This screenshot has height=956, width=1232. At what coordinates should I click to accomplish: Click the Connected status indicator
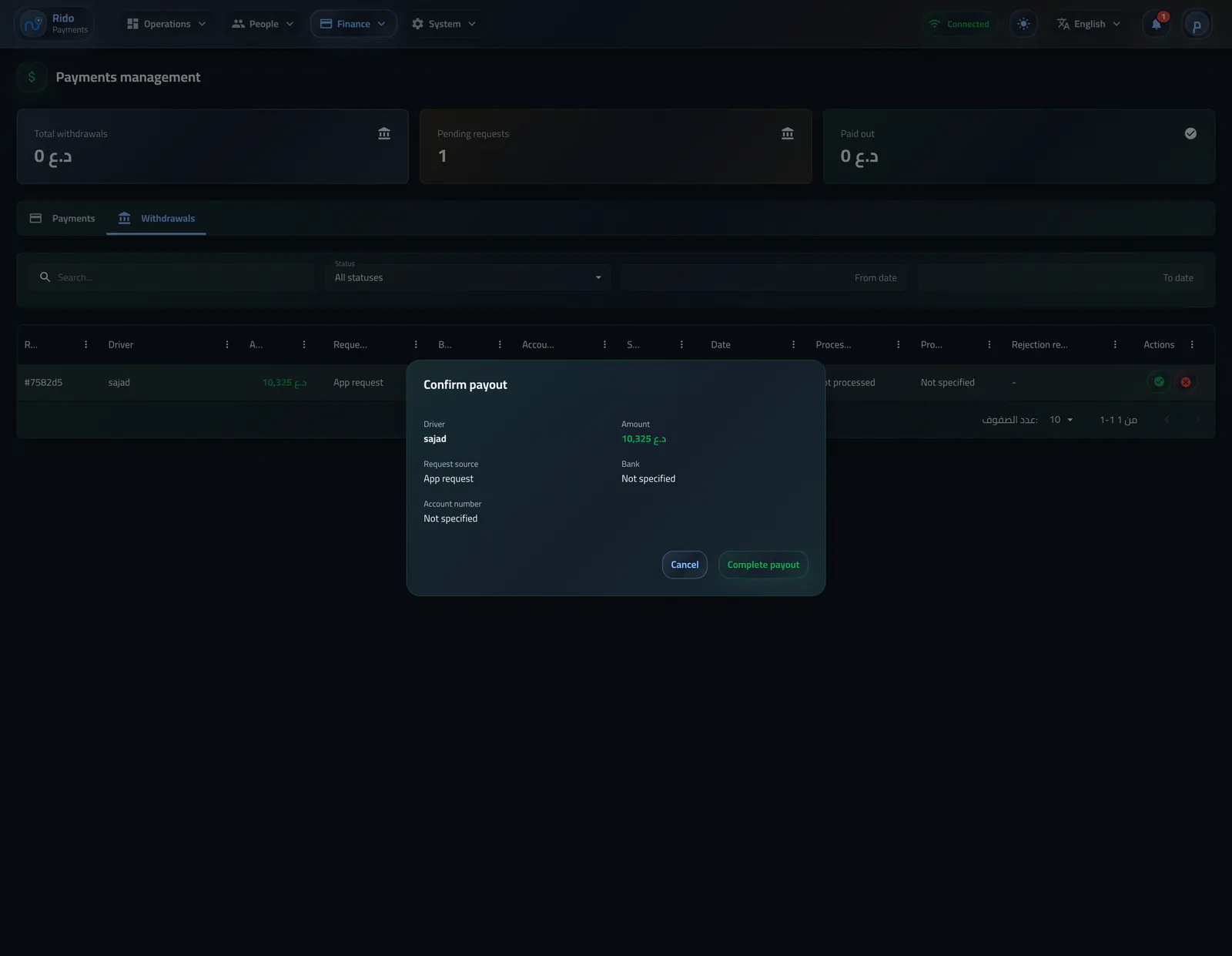point(959,24)
